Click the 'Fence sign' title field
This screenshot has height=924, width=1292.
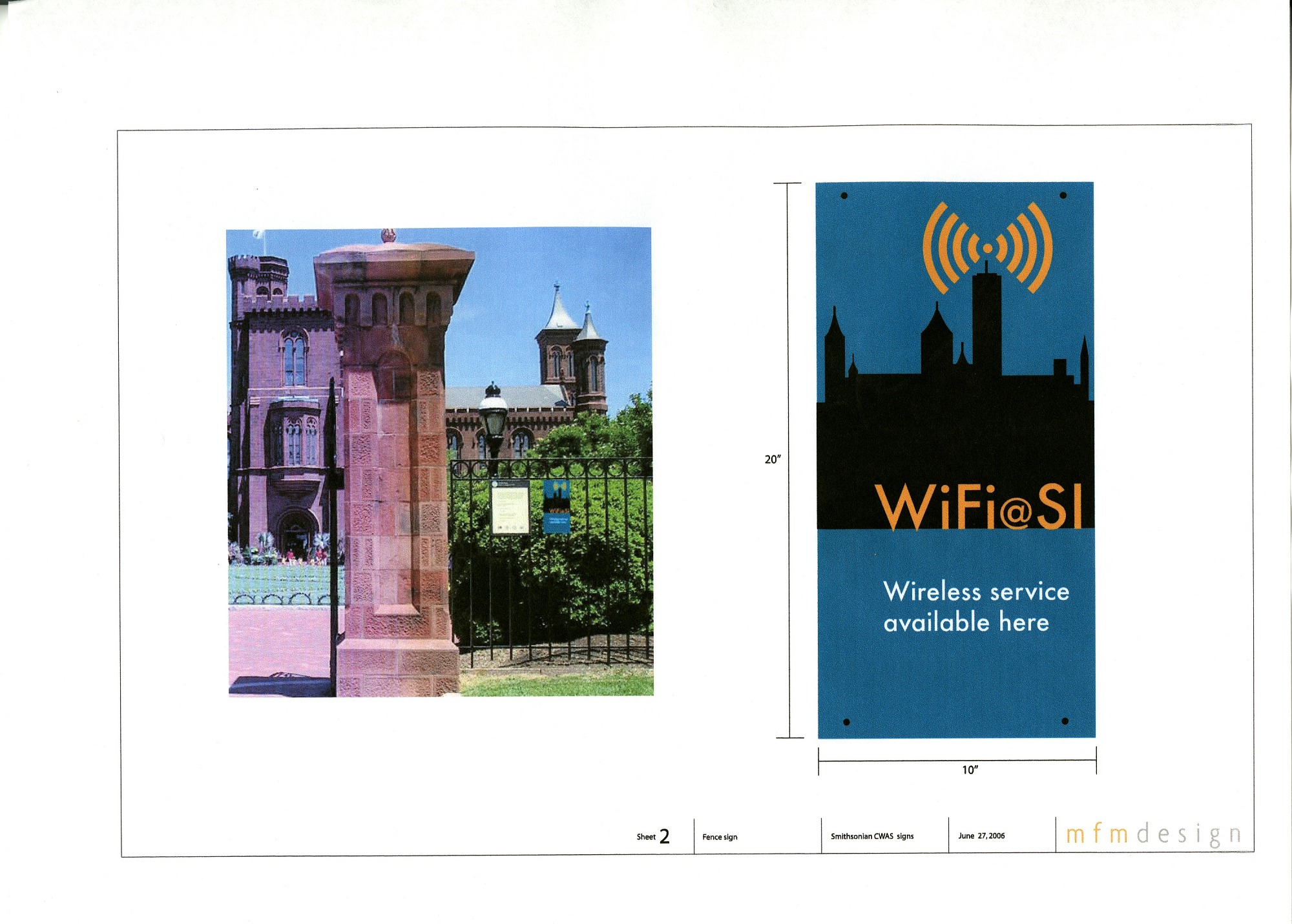(x=720, y=837)
